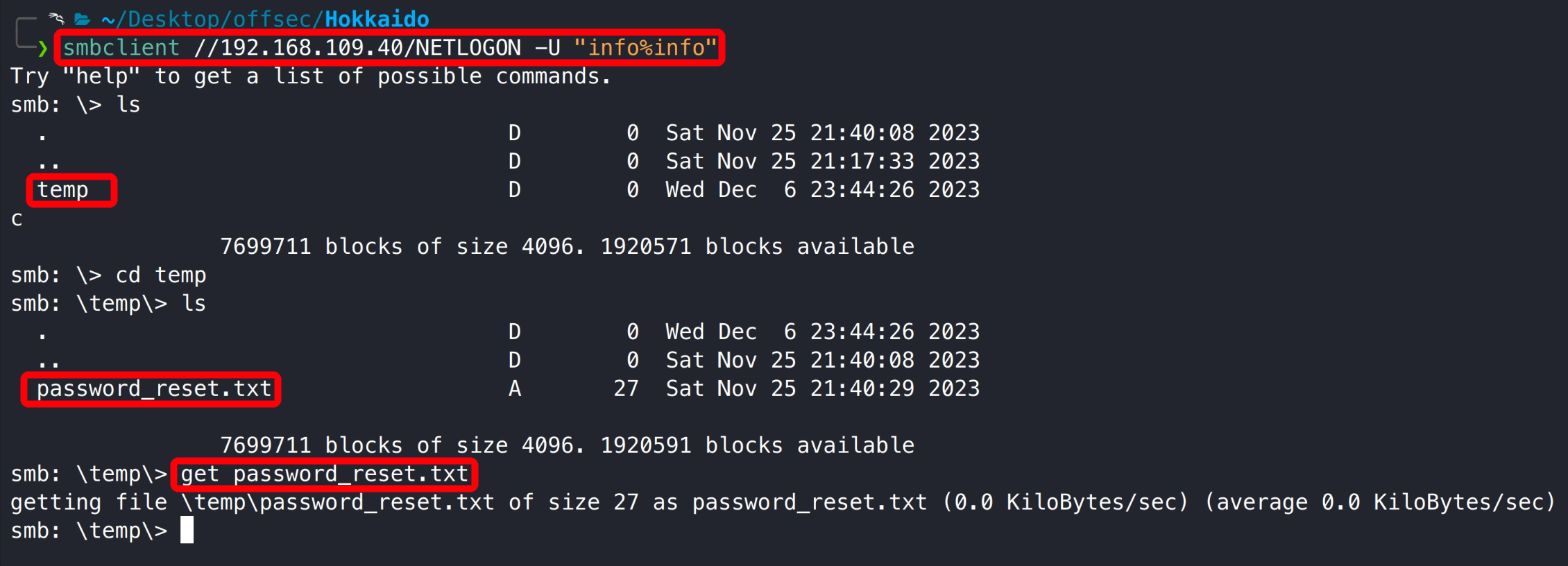Click the "info%info" credentials string
Screen dimensions: 1568x566
coord(645,48)
